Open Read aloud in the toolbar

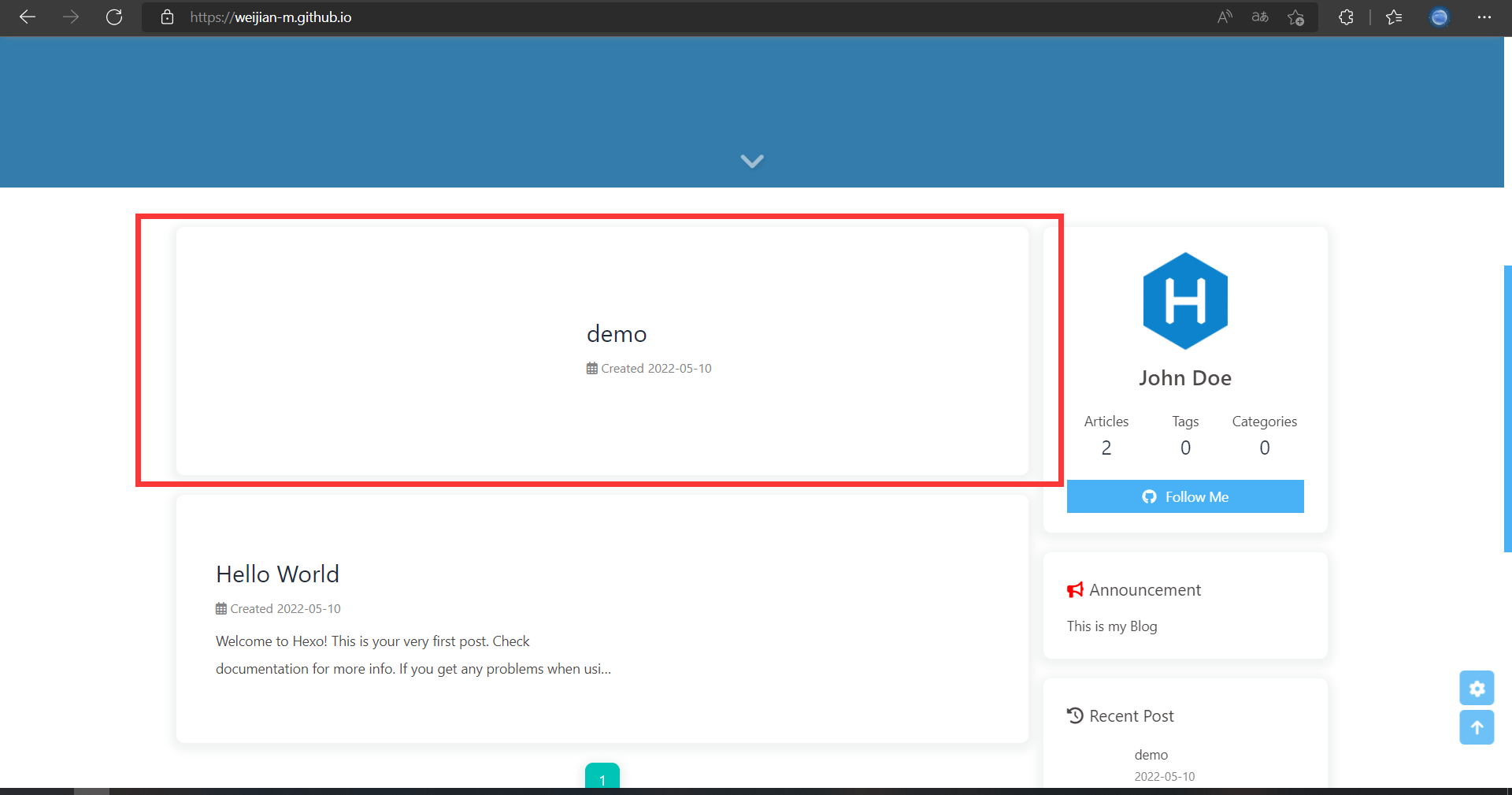1224,17
